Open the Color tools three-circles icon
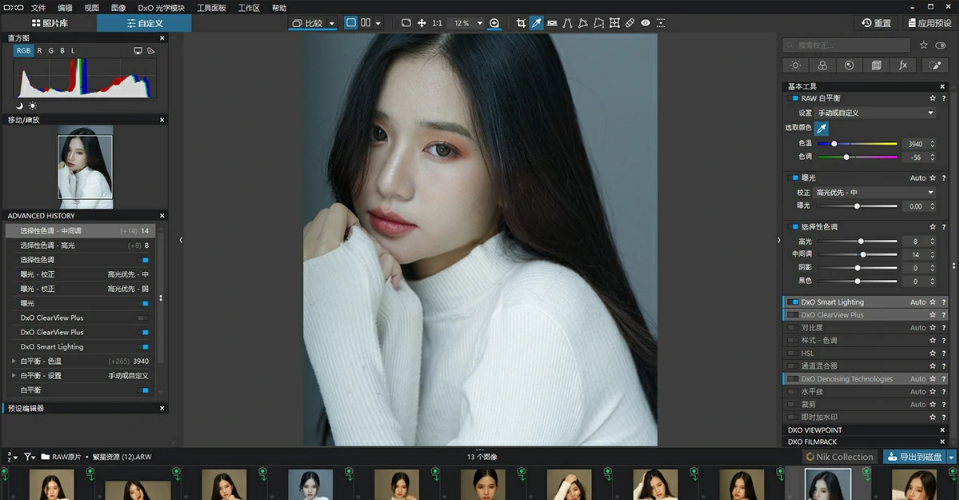Image resolution: width=959 pixels, height=500 pixels. [x=822, y=65]
